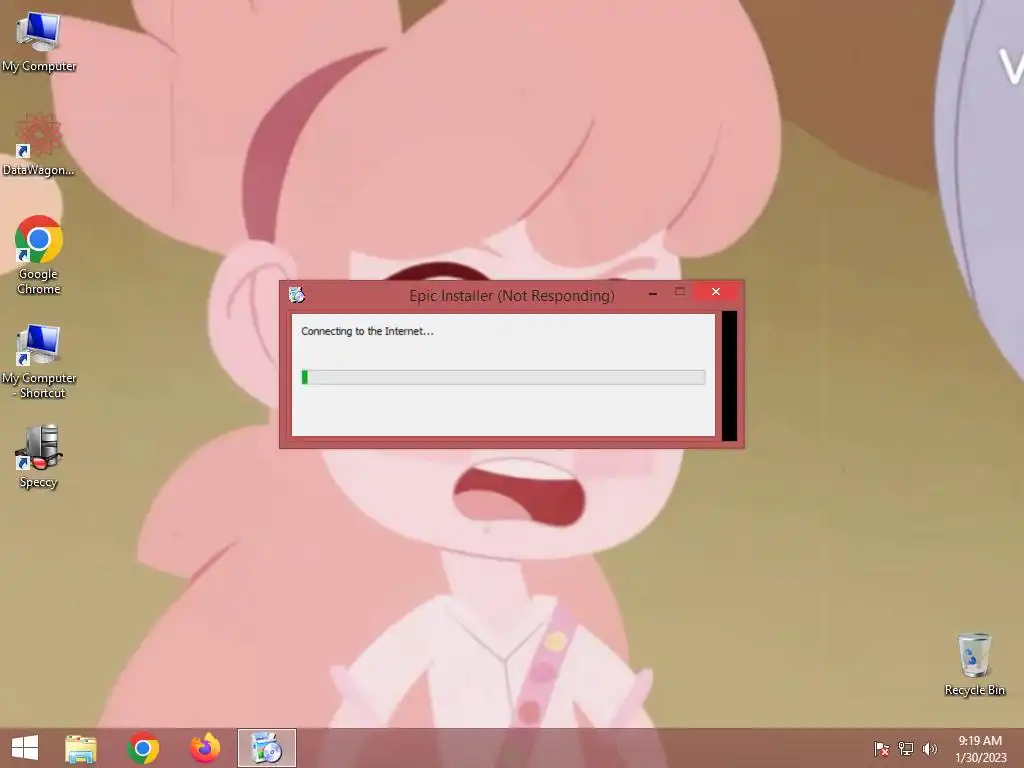Open the Windows Start button
The height and width of the screenshot is (768, 1024).
(x=25, y=748)
